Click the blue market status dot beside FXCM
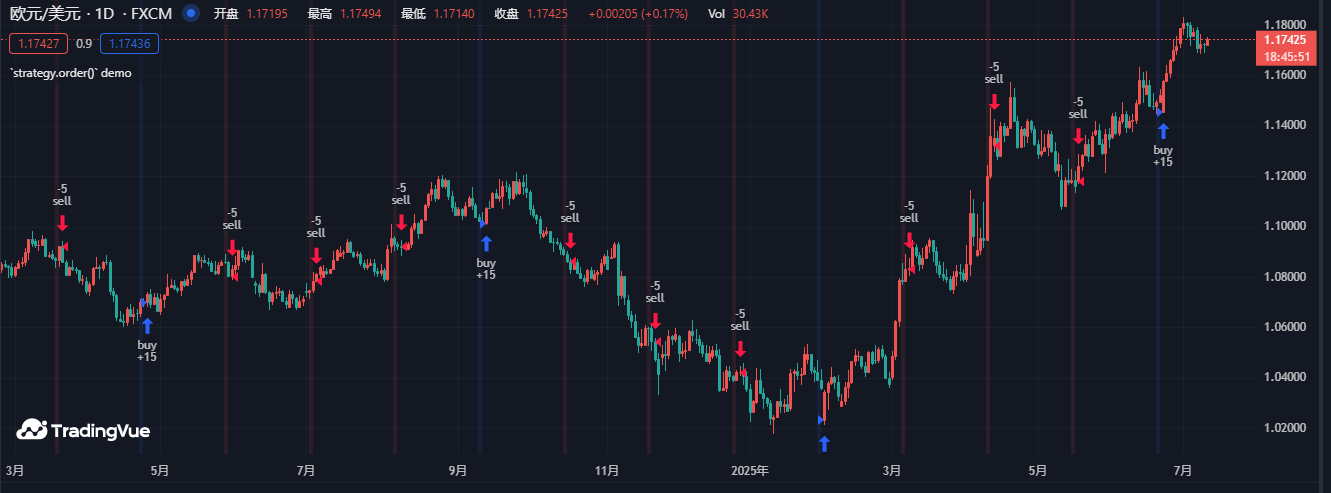The image size is (1331, 493). pyautogui.click(x=192, y=14)
